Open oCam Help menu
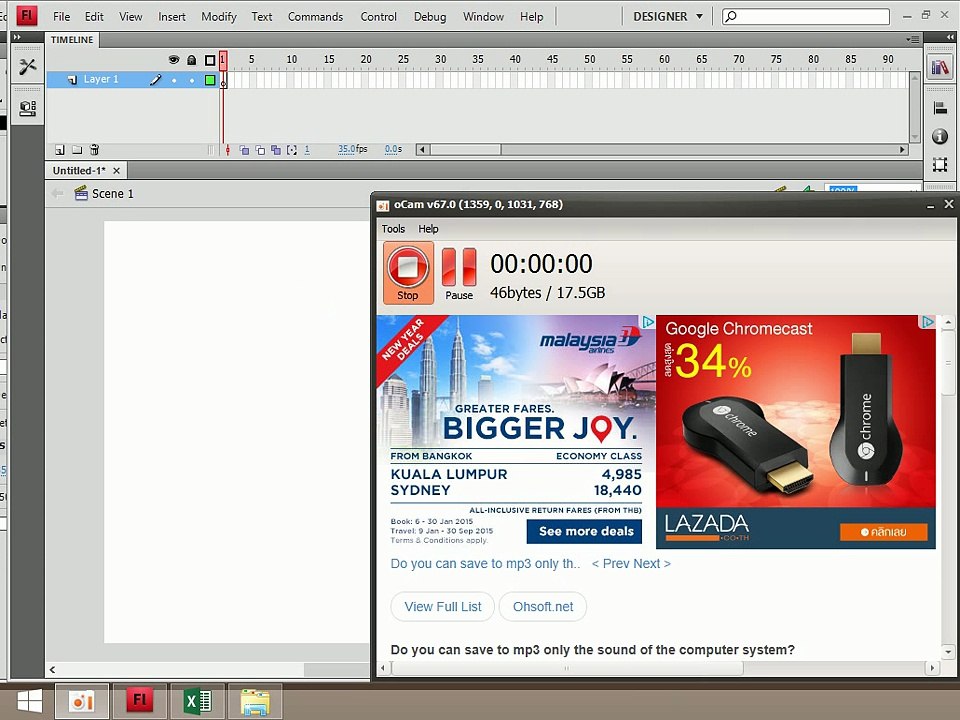The width and height of the screenshot is (960, 720). tap(428, 229)
